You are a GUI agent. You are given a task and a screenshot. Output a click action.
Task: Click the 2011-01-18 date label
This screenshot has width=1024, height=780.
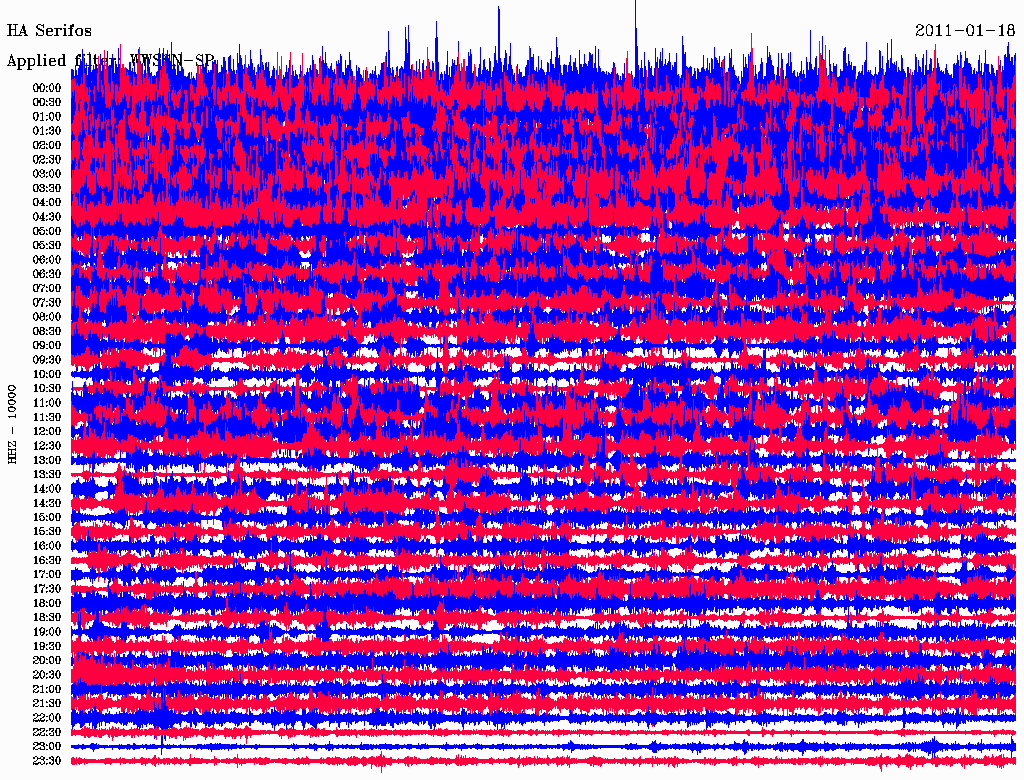coord(965,31)
